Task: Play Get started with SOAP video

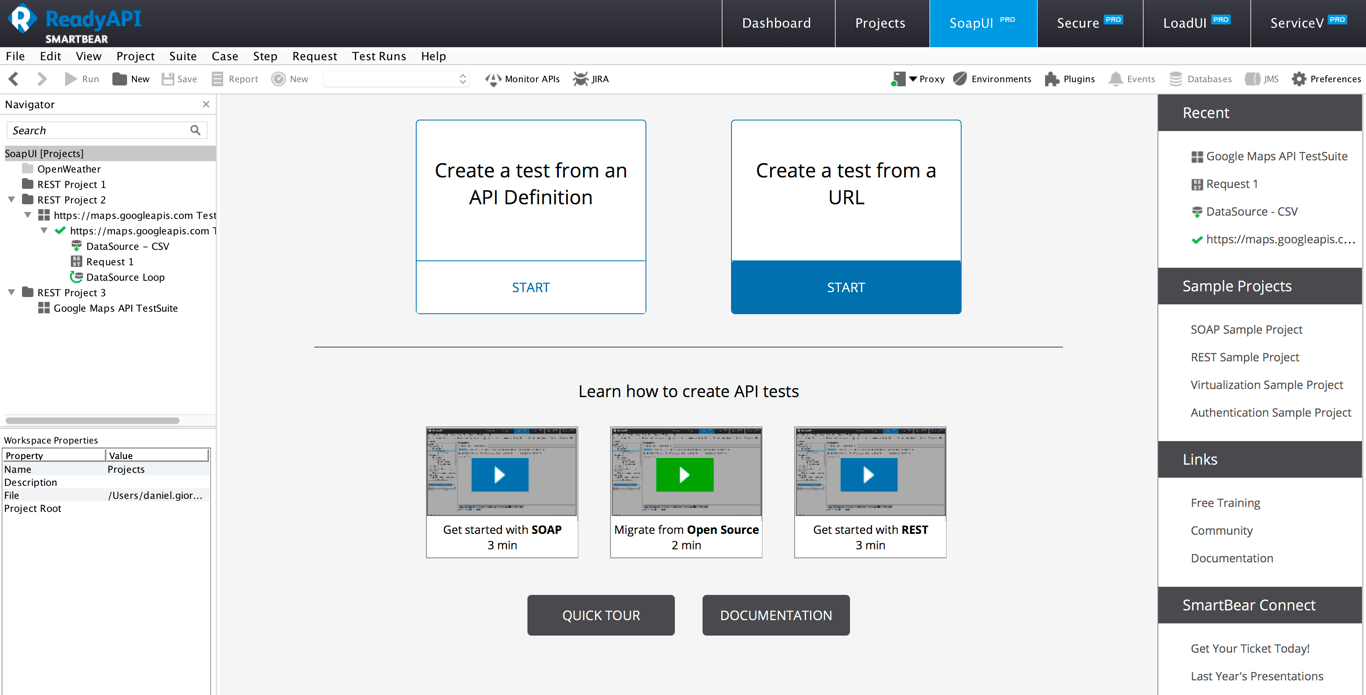Action: [x=500, y=475]
